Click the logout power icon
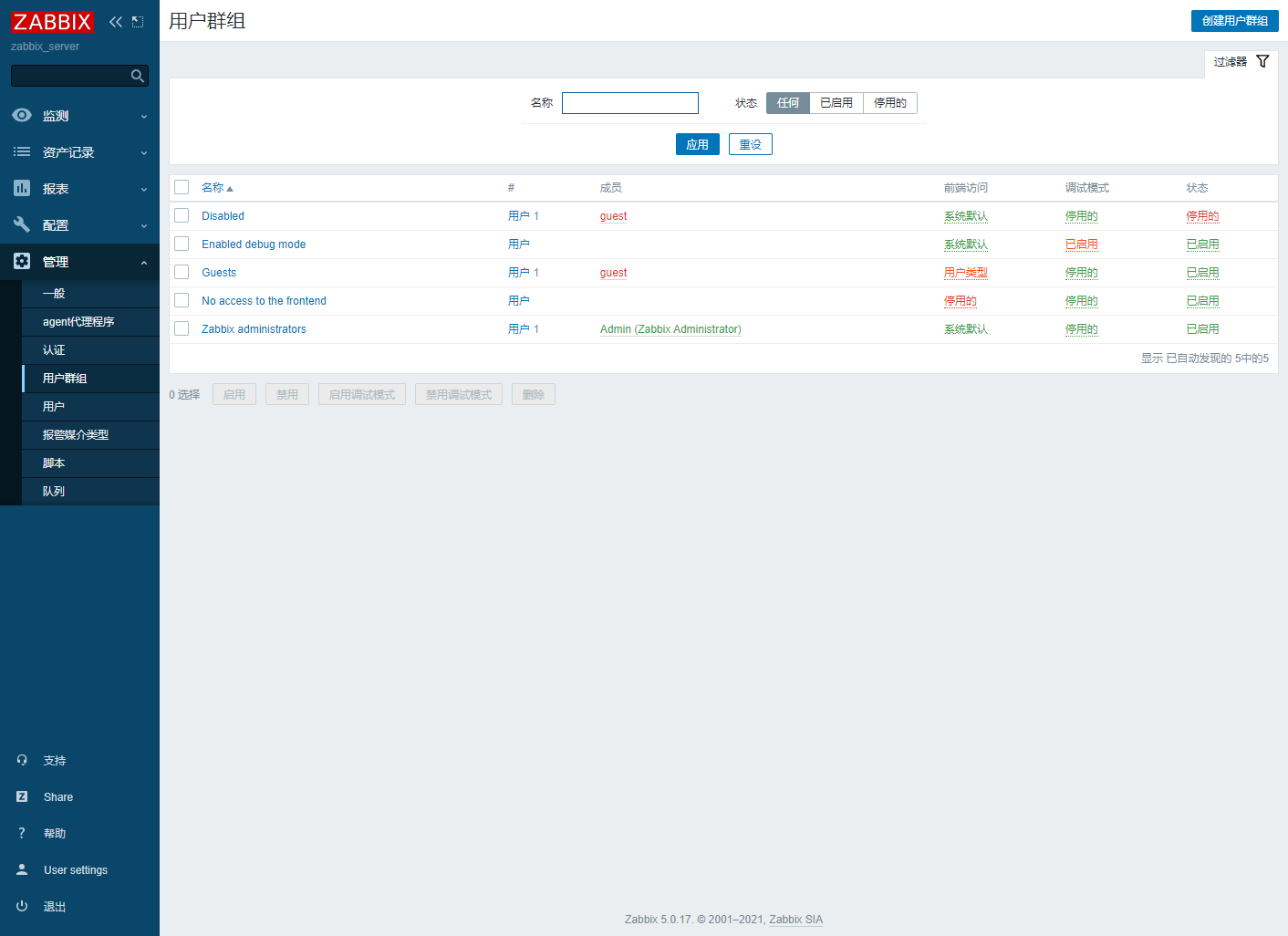1288x936 pixels. coord(22,906)
